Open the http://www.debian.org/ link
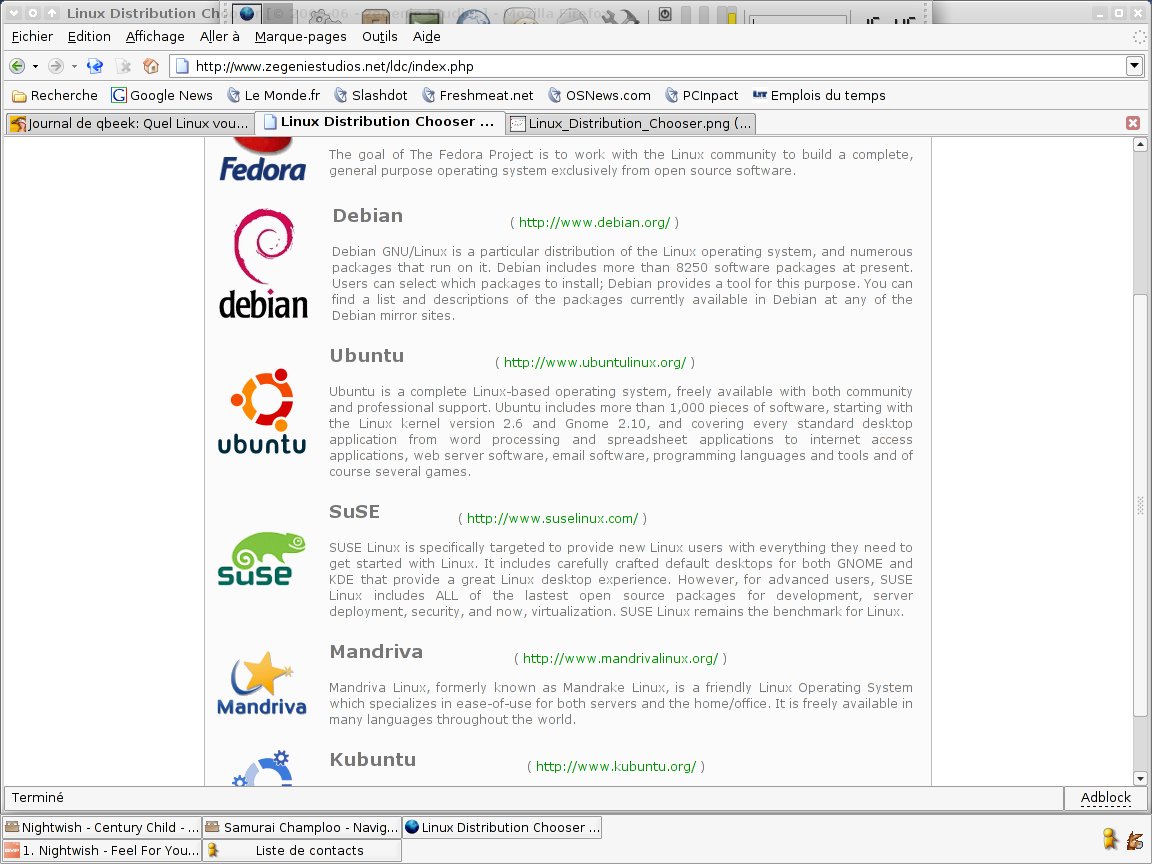The height and width of the screenshot is (864, 1152). coord(594,222)
